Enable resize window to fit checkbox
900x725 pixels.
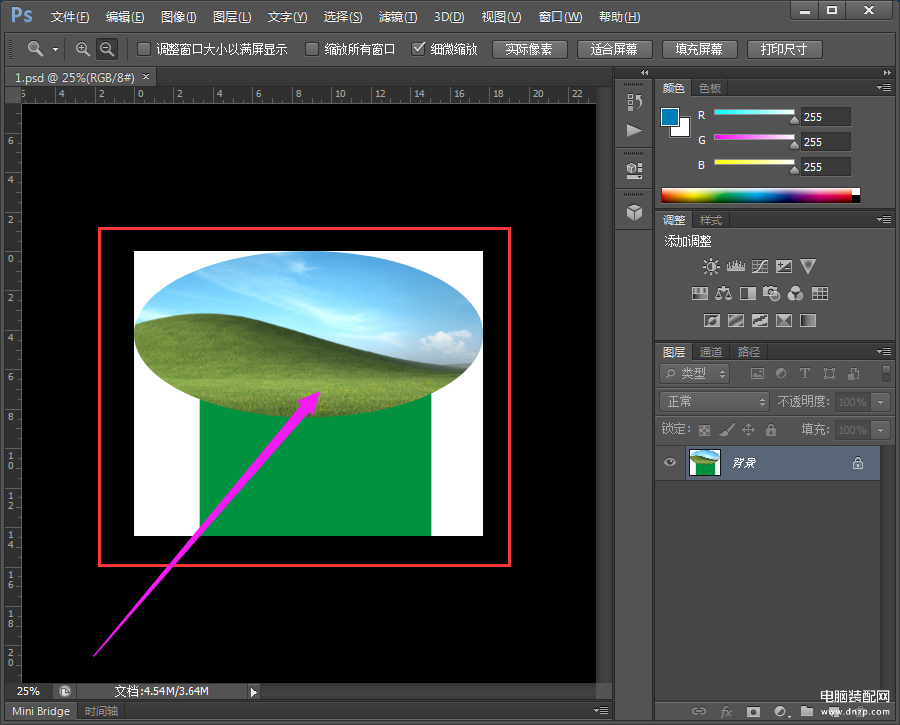[x=144, y=49]
